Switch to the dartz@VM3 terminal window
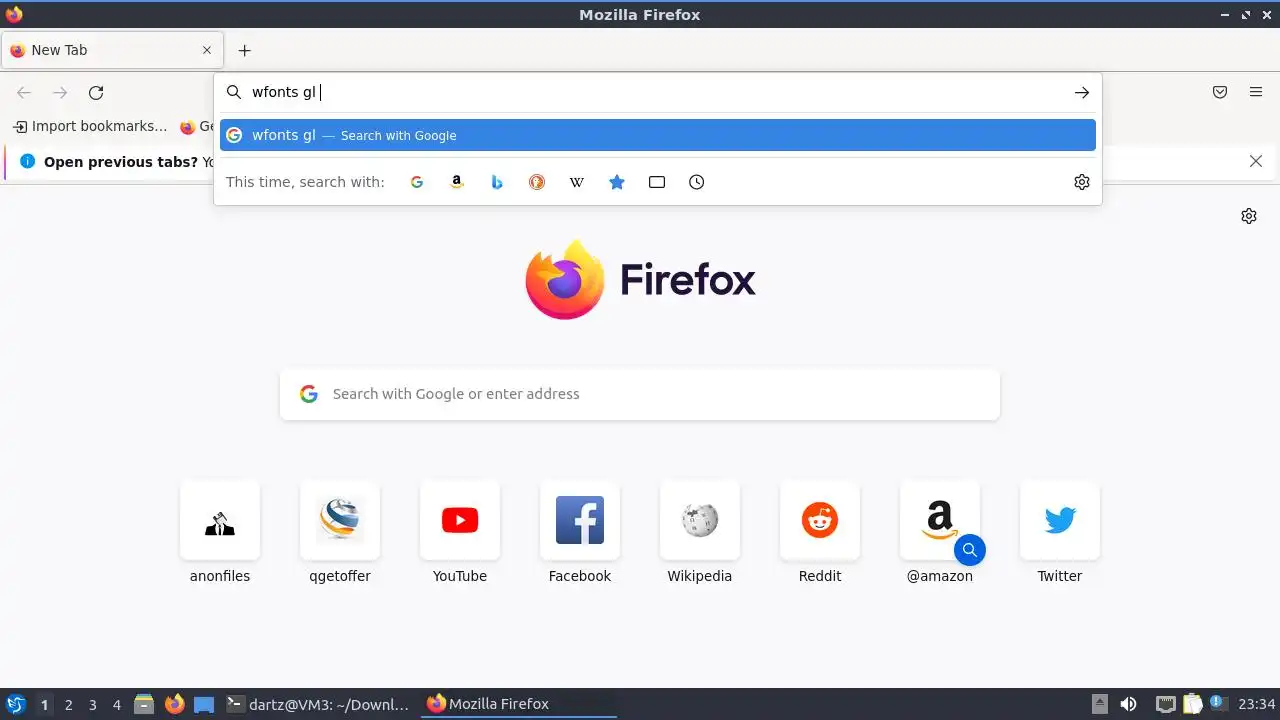 318,704
